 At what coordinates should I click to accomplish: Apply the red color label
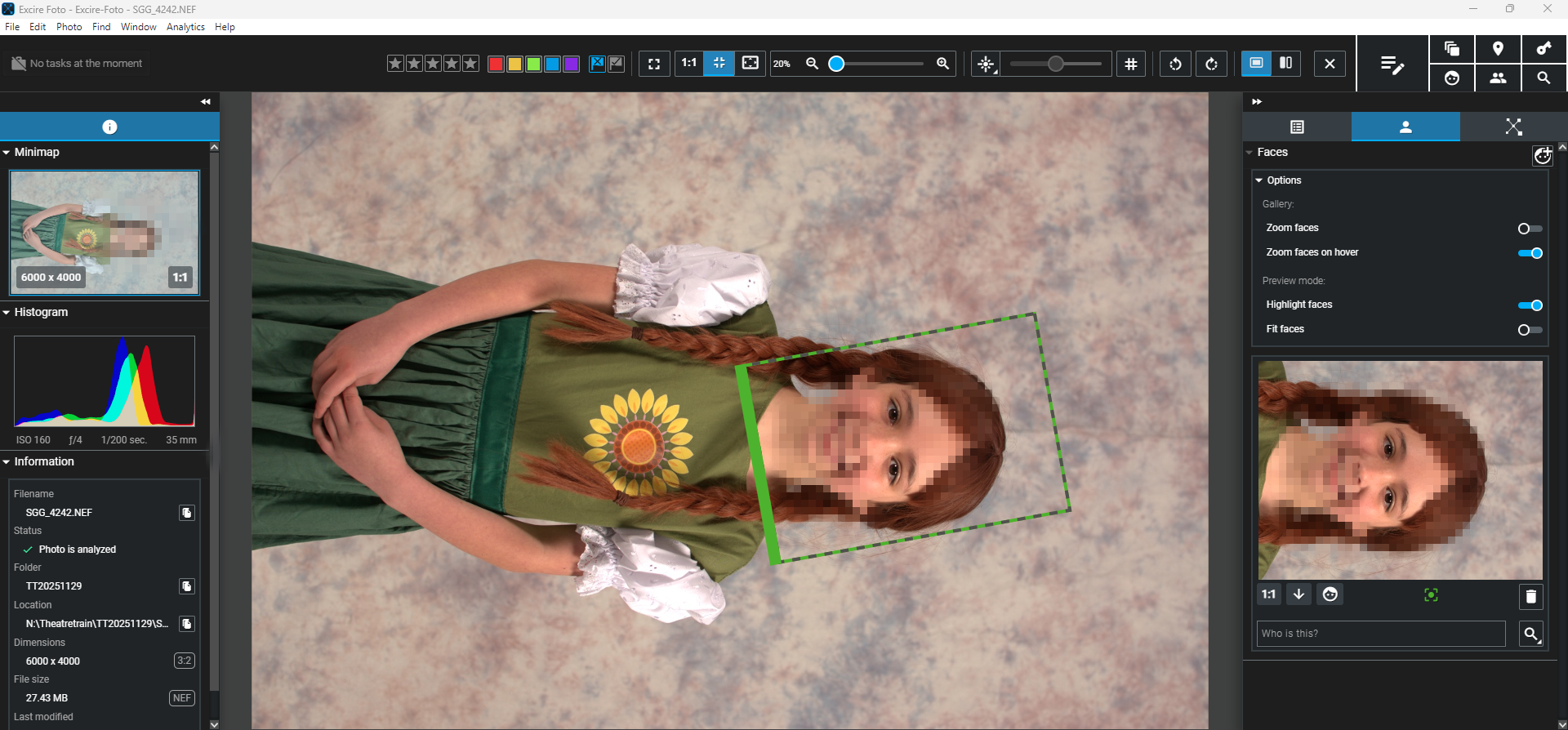[496, 64]
